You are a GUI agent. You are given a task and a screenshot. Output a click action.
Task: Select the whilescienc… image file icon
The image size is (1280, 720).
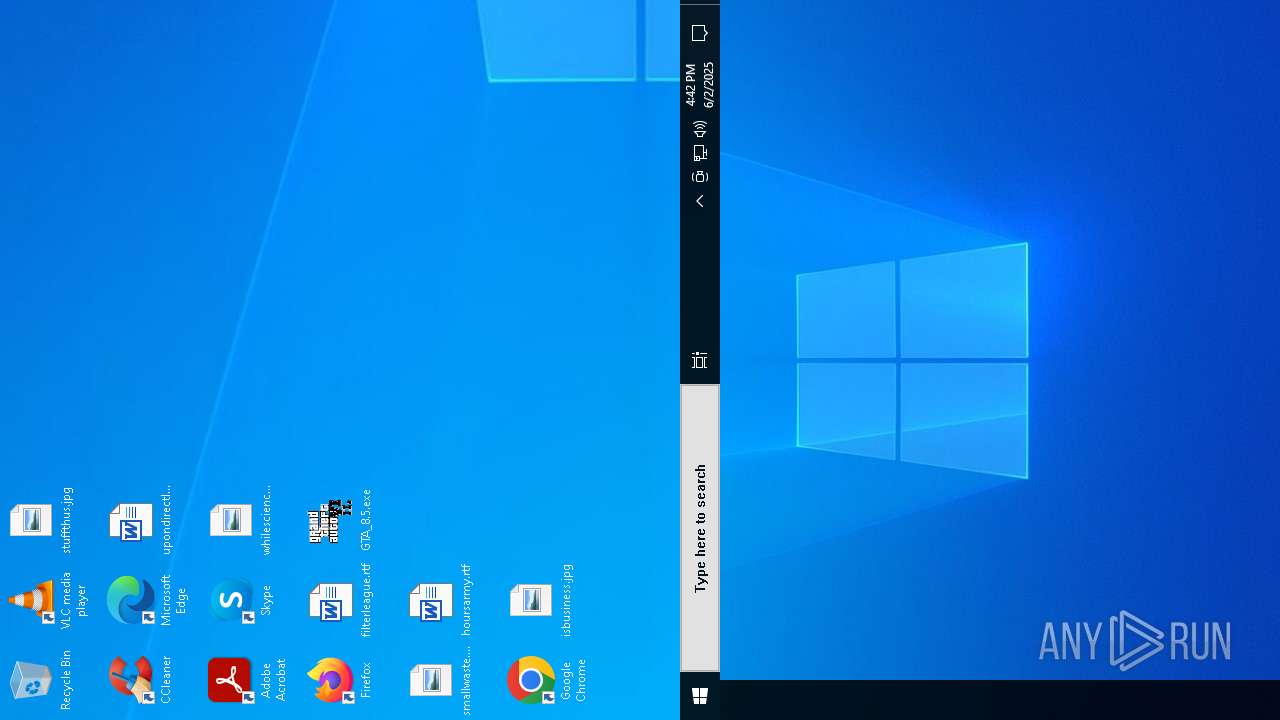(x=231, y=521)
